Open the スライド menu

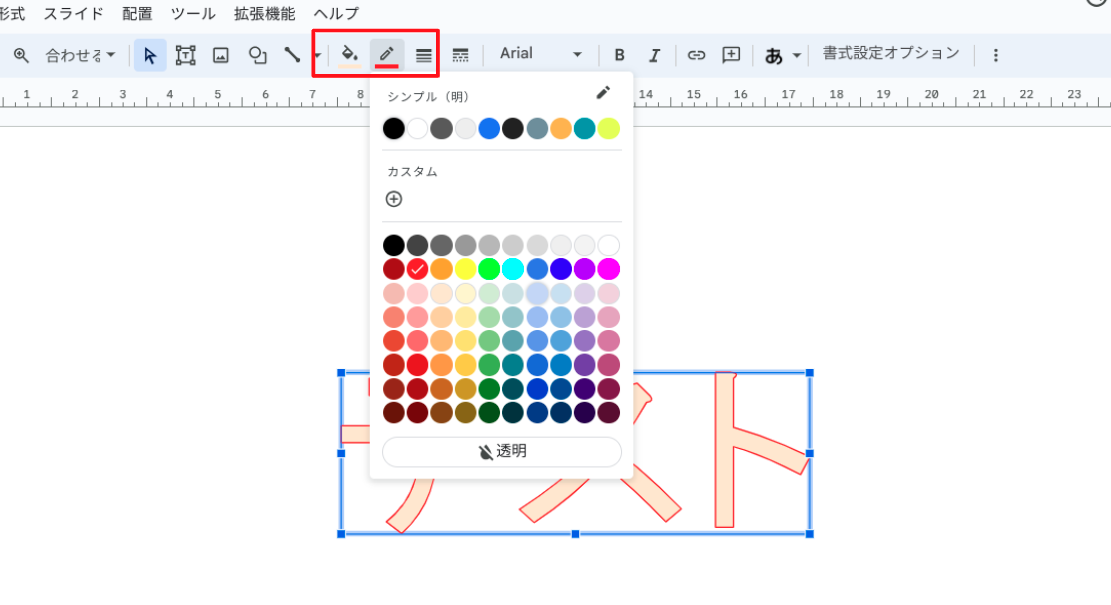74,13
